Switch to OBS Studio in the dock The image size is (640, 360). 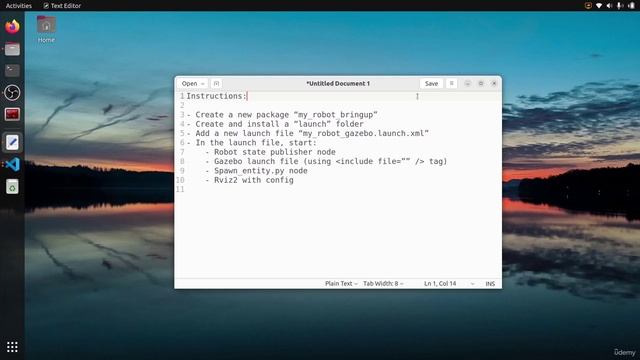[x=12, y=93]
